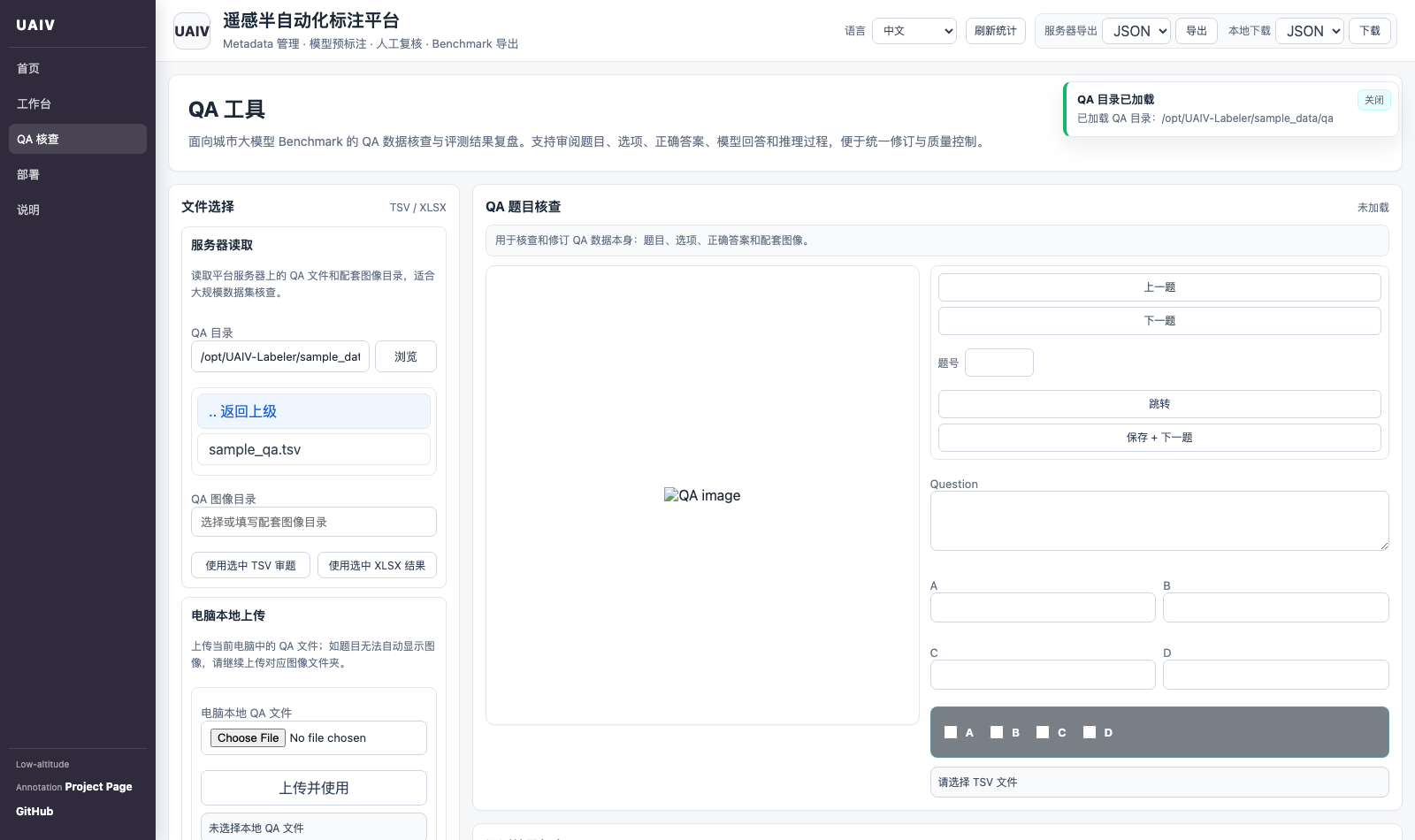This screenshot has width=1415, height=840.
Task: Tick answer checkbox D
Action: [x=1090, y=732]
